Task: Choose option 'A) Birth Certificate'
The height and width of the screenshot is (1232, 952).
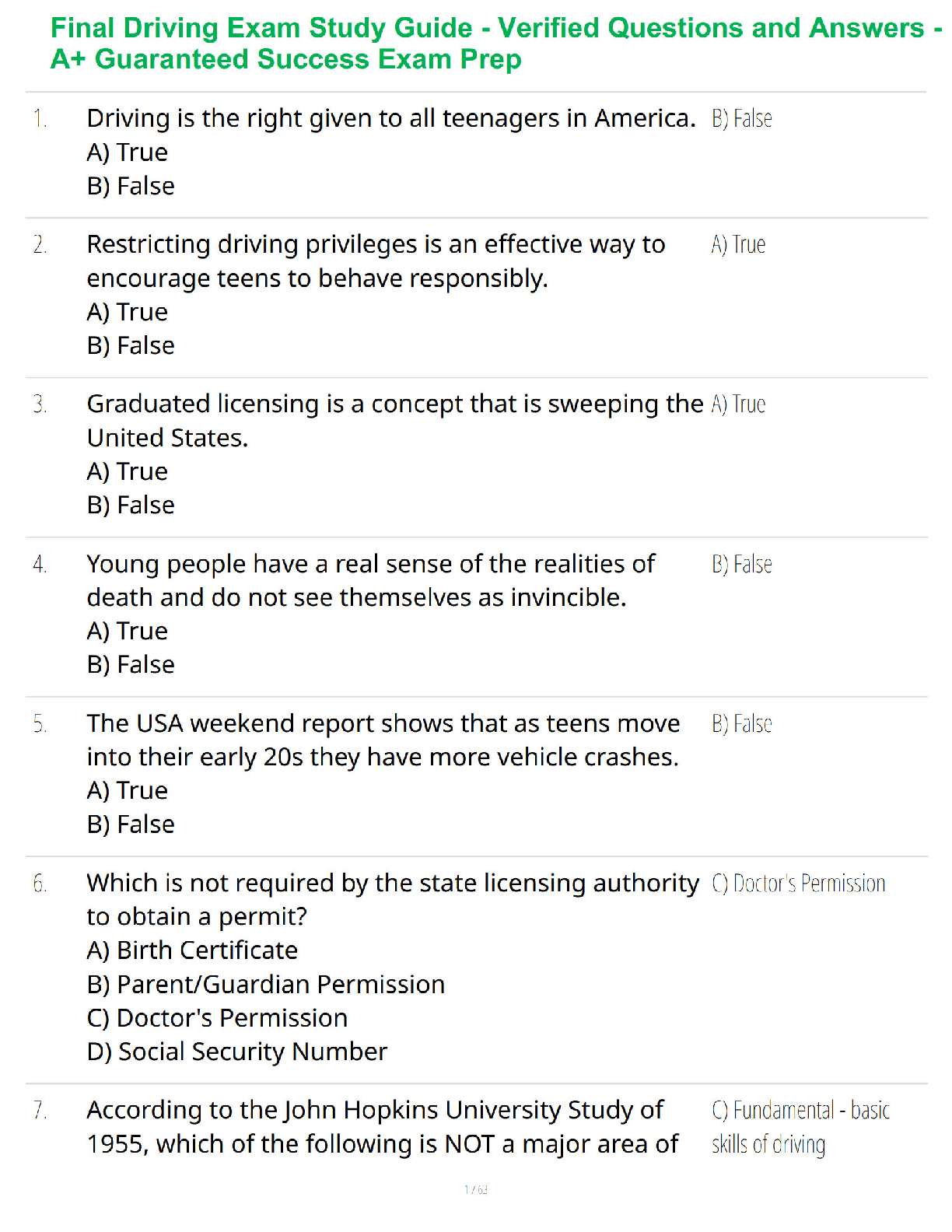Action: pyautogui.click(x=193, y=950)
